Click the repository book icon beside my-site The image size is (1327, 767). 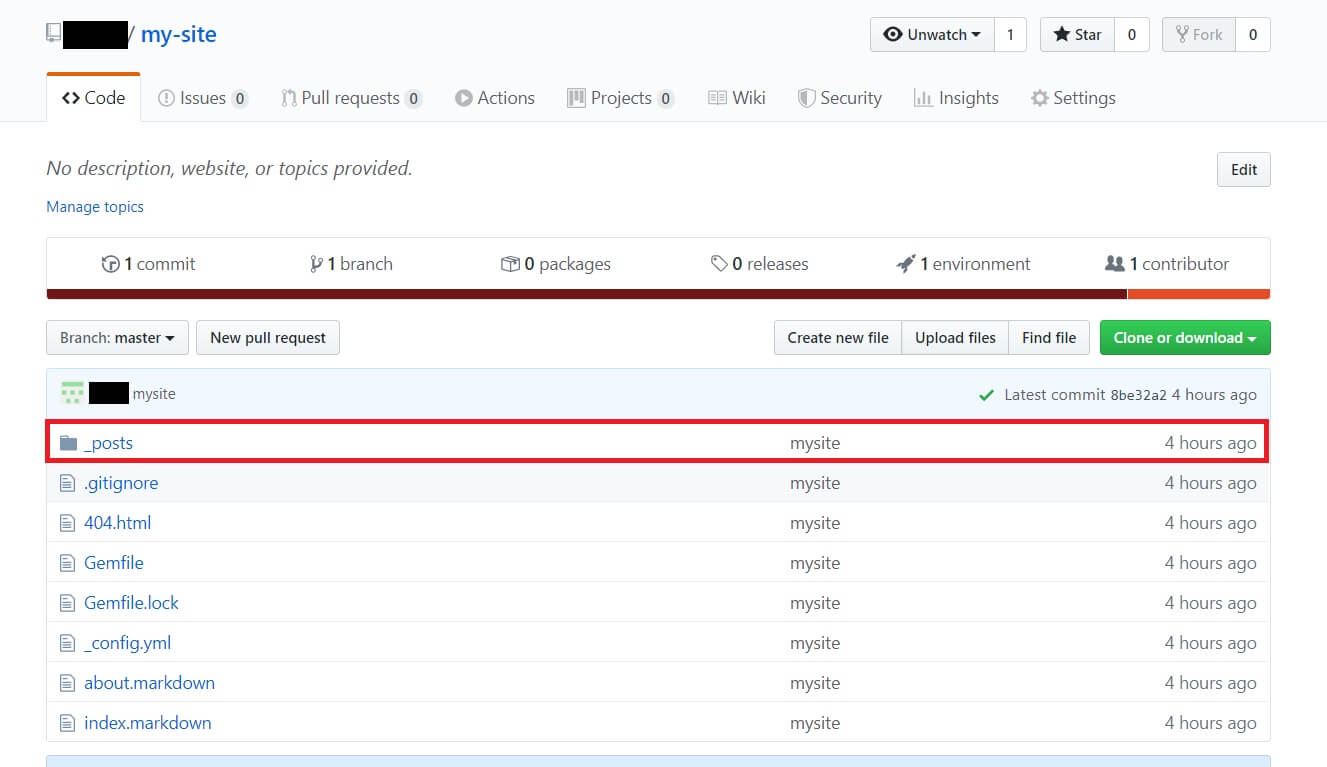[54, 34]
